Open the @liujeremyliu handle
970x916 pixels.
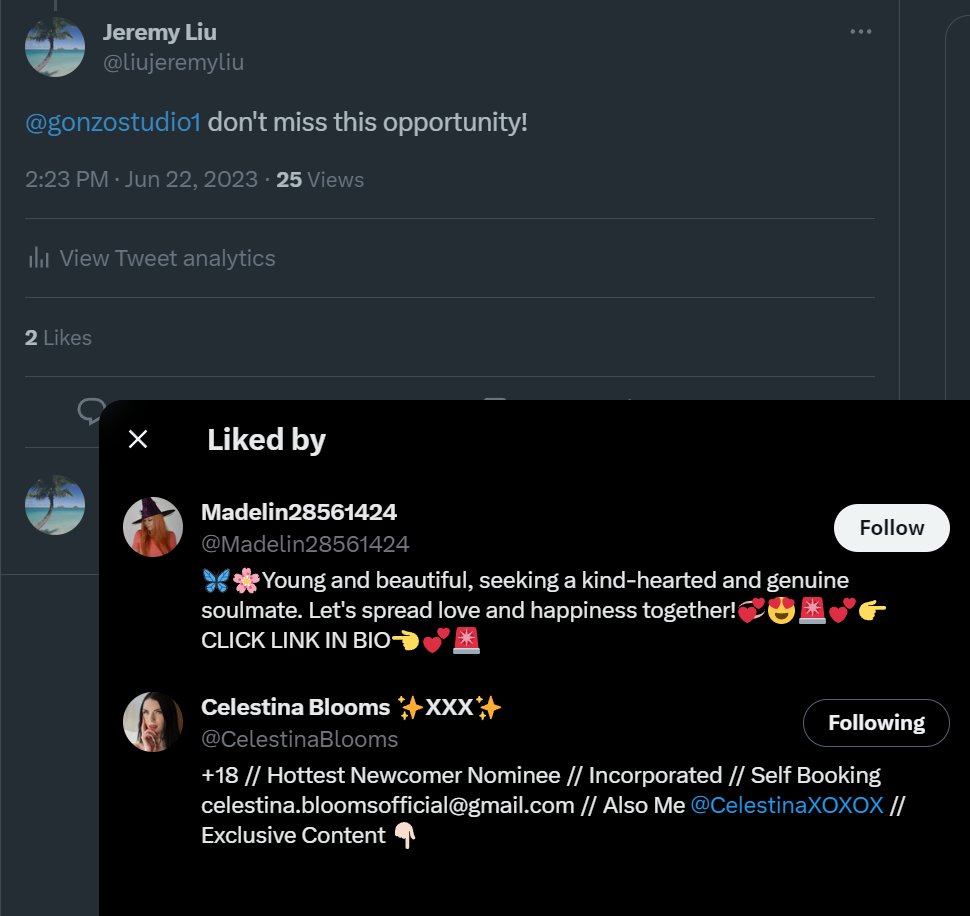[x=173, y=62]
